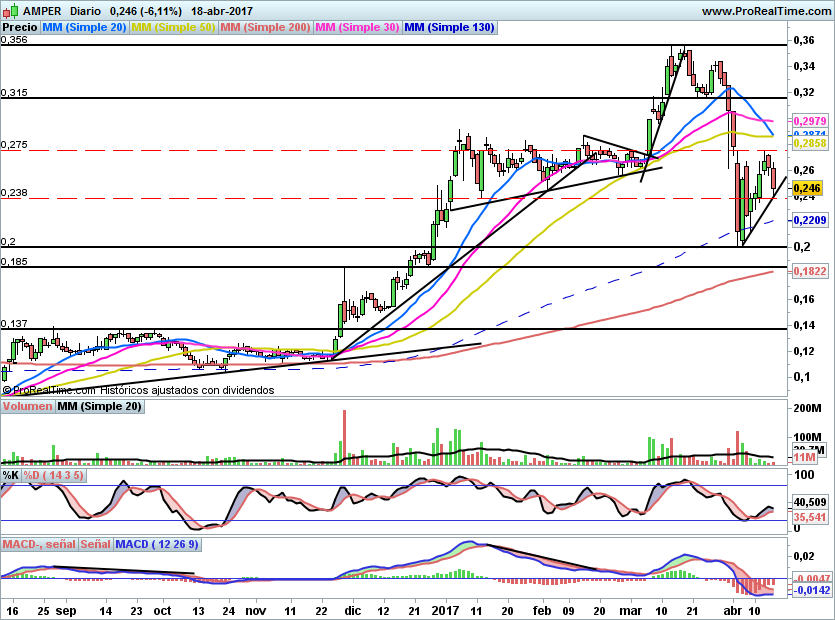Click the Precio panel label
Screen dimensions: 835x620
(19, 28)
